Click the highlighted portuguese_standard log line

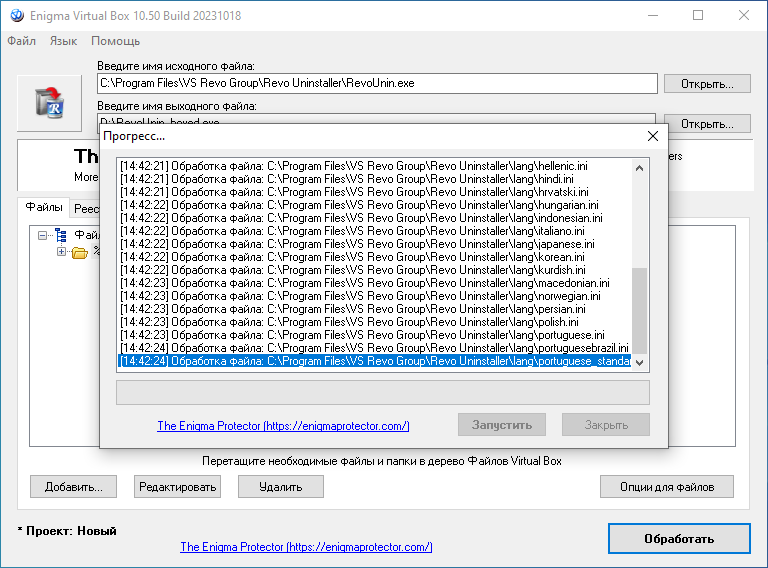tap(375, 361)
